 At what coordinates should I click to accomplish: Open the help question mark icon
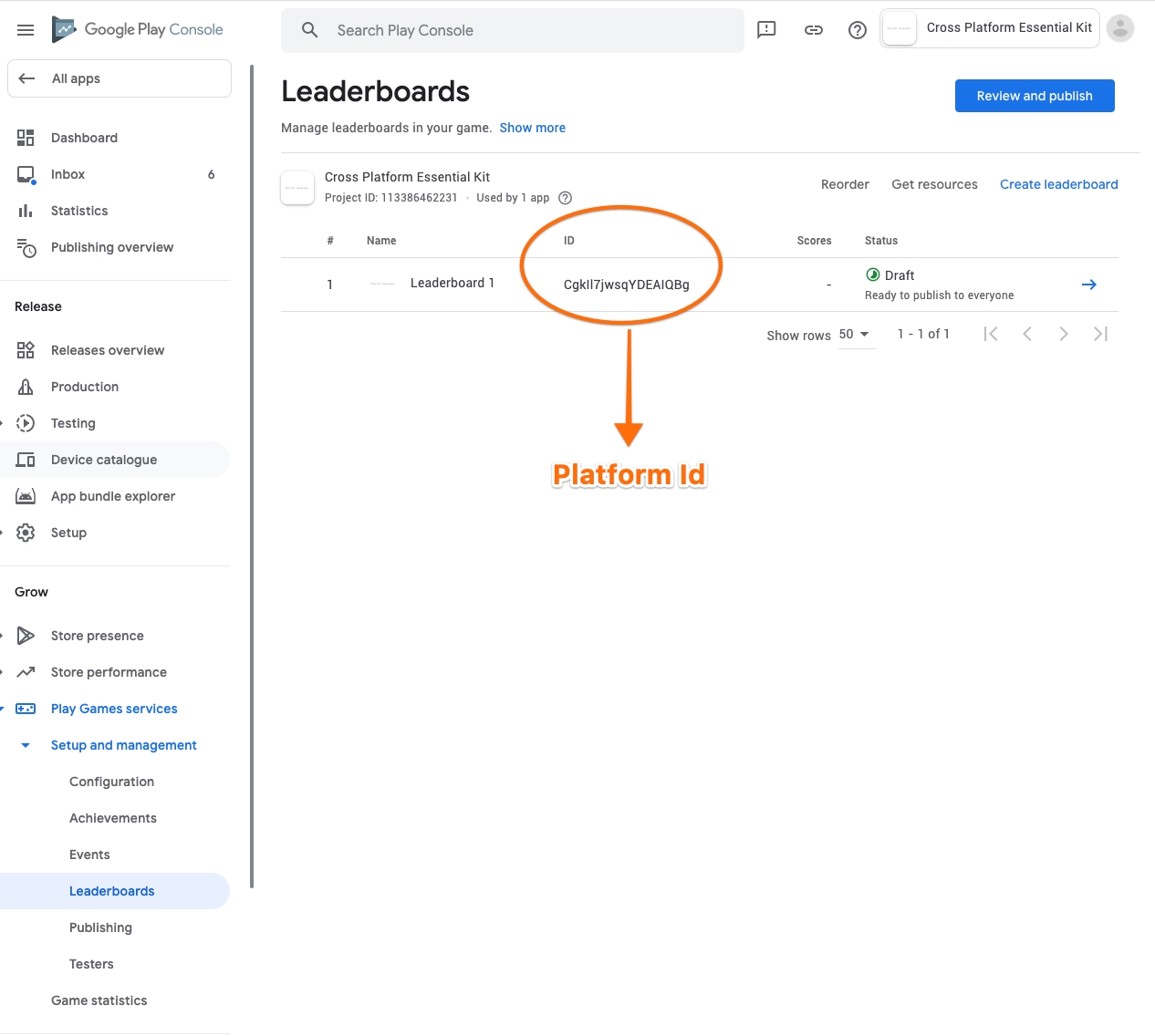[x=858, y=30]
